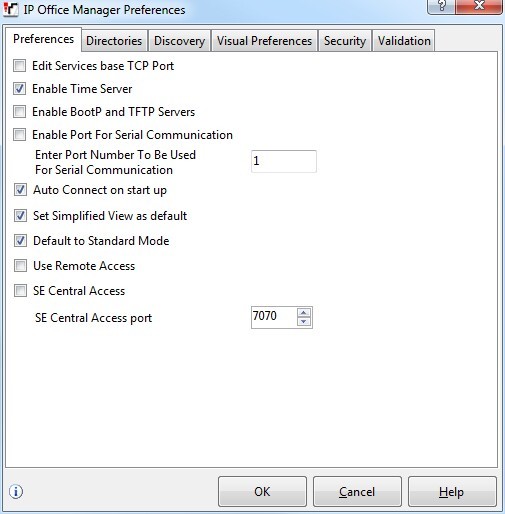The width and height of the screenshot is (505, 514).
Task: Switch to the Directories tab
Action: point(114,41)
